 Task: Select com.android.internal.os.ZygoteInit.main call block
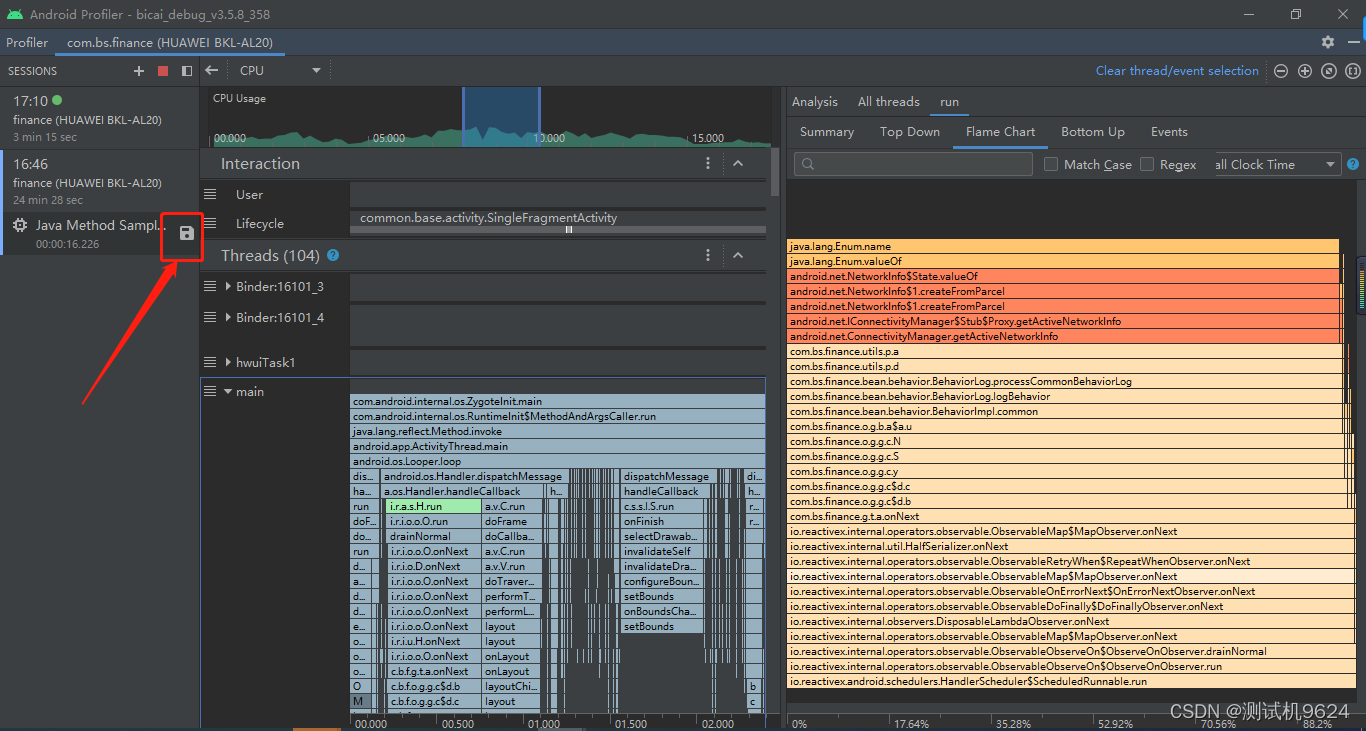pyautogui.click(x=558, y=401)
